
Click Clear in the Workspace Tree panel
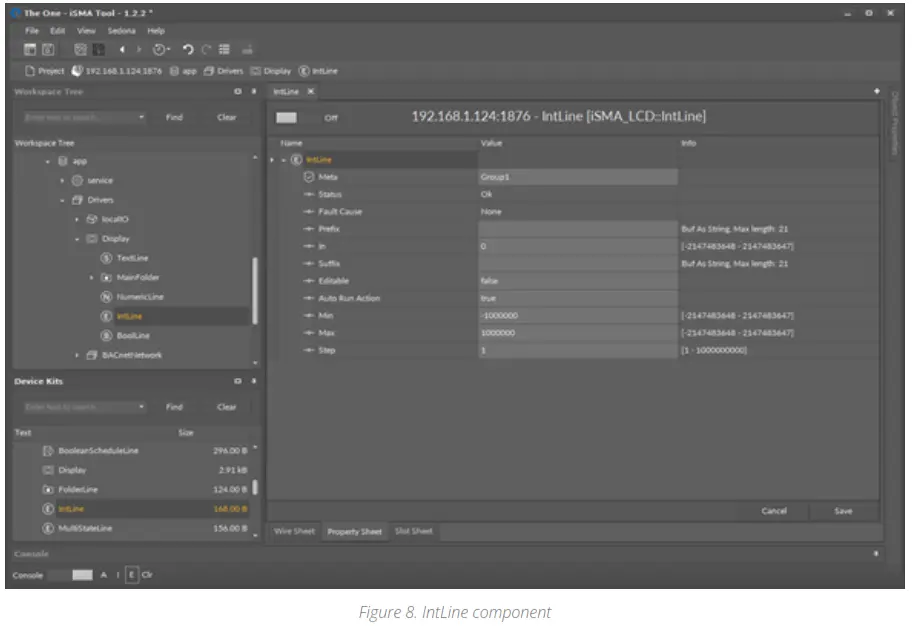click(227, 117)
